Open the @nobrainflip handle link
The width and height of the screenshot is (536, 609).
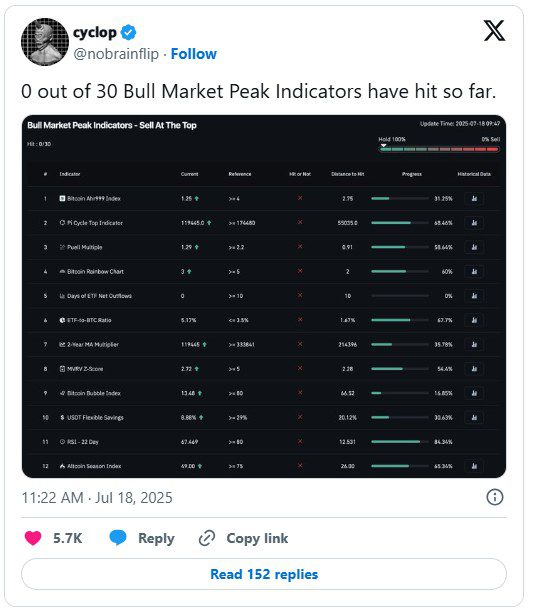tap(116, 54)
